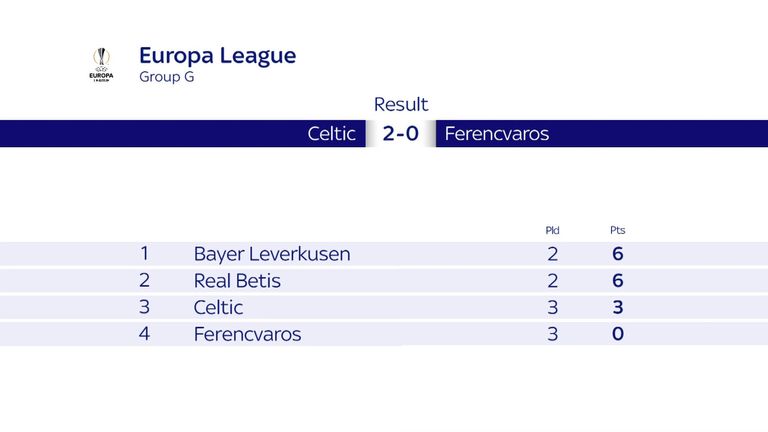This screenshot has height=432, width=768.
Task: Select the Europa League title heading
Action: pyautogui.click(x=217, y=56)
